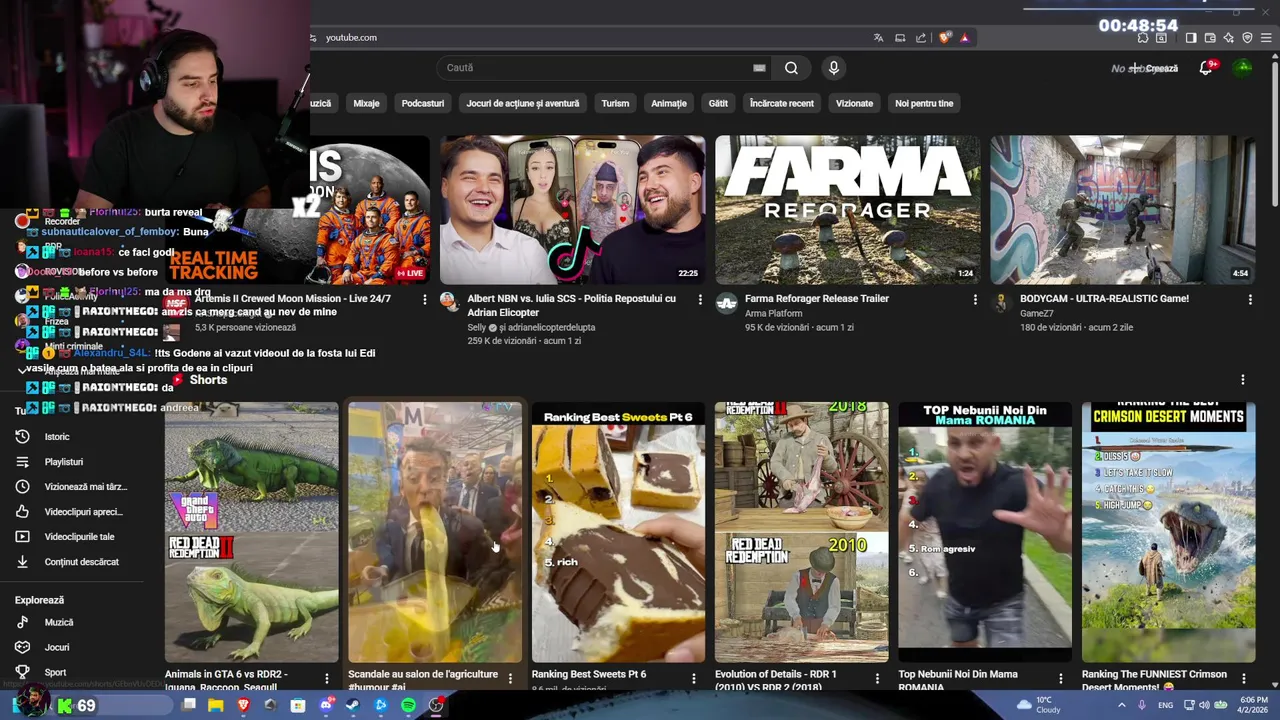Click the Brave Rewards triangle icon

tap(964, 38)
